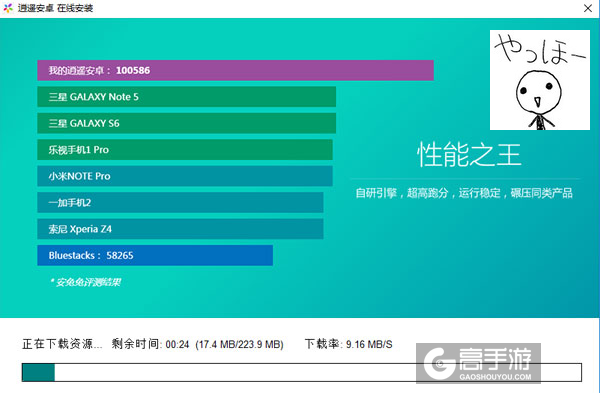600x393 pixels.
Task: Click the 剩余时间 00:24 readout
Action: (150, 344)
